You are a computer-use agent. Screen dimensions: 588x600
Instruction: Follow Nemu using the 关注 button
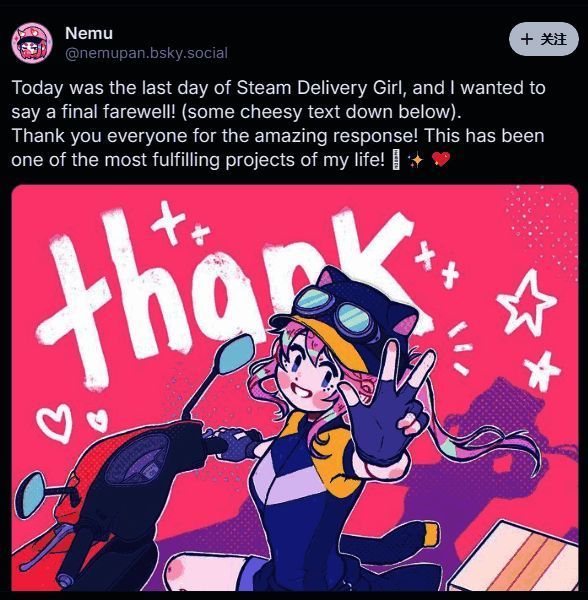[x=544, y=39]
